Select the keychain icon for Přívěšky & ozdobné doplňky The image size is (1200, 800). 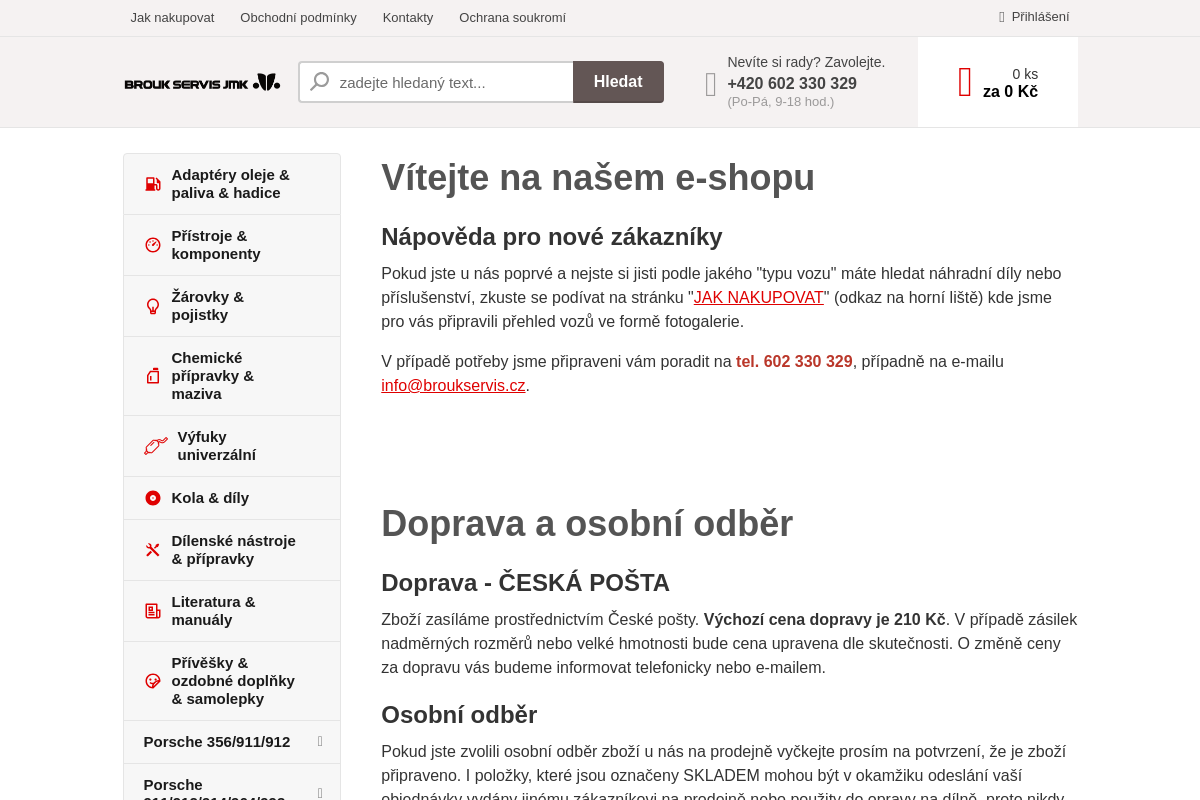153,680
